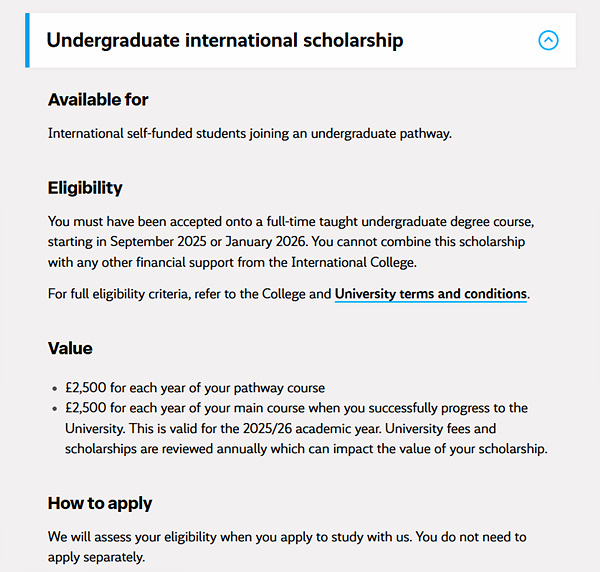The image size is (600, 572).
Task: Click the line starting You must have been accepted
Action: click(290, 222)
